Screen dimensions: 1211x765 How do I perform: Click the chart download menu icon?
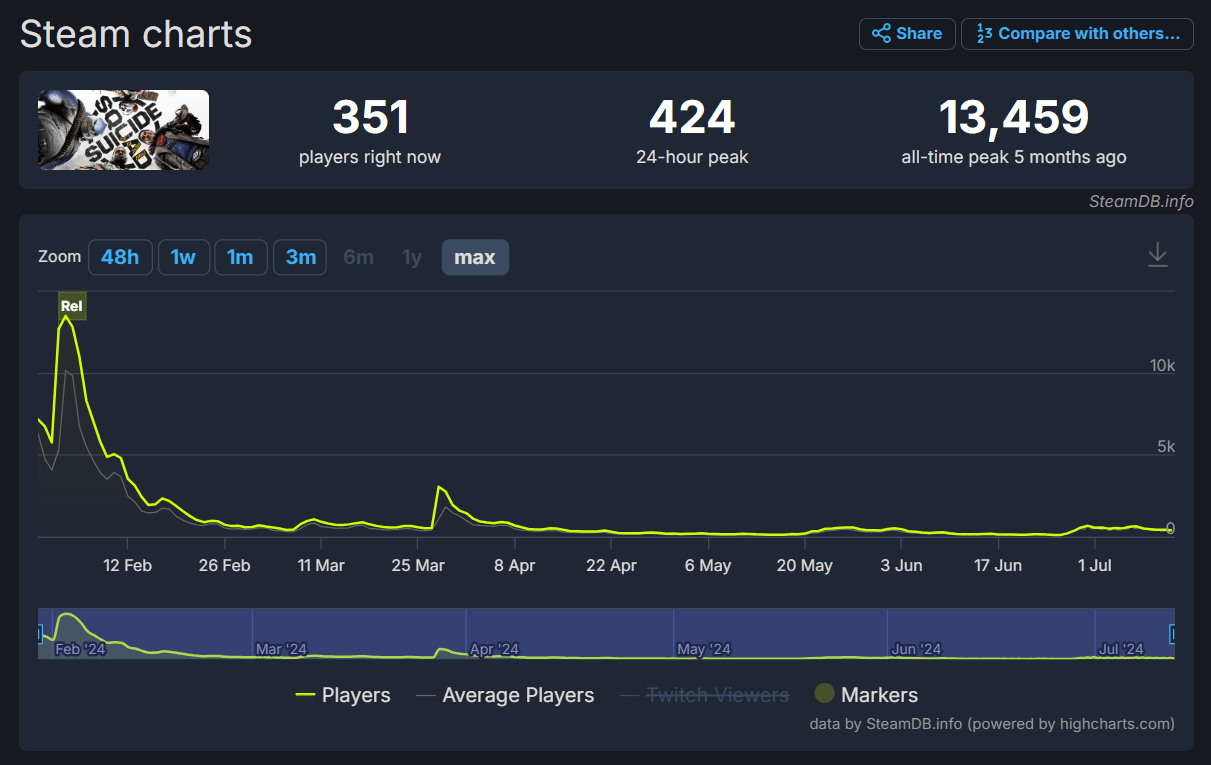pyautogui.click(x=1157, y=255)
